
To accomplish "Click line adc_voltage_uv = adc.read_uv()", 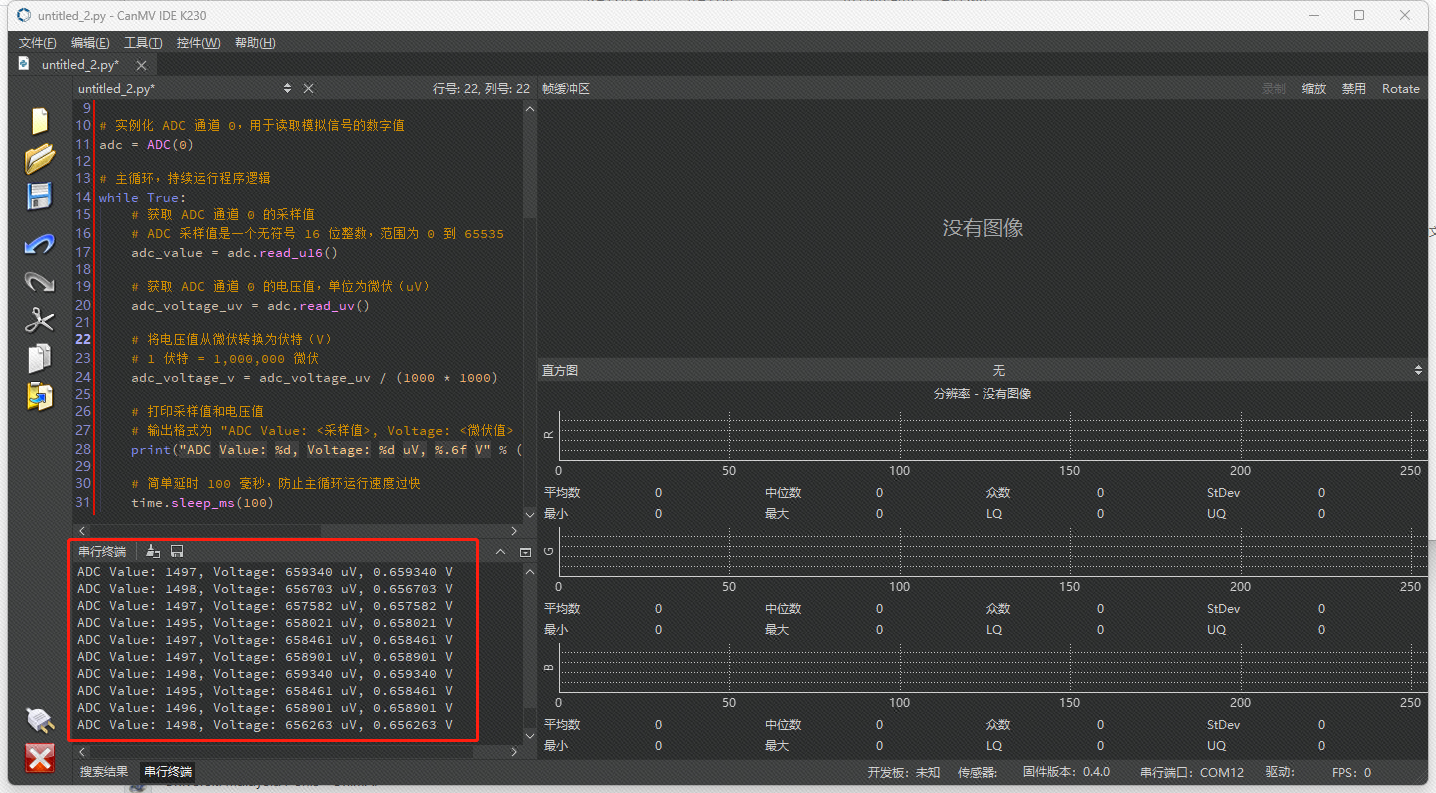I will [x=250, y=305].
